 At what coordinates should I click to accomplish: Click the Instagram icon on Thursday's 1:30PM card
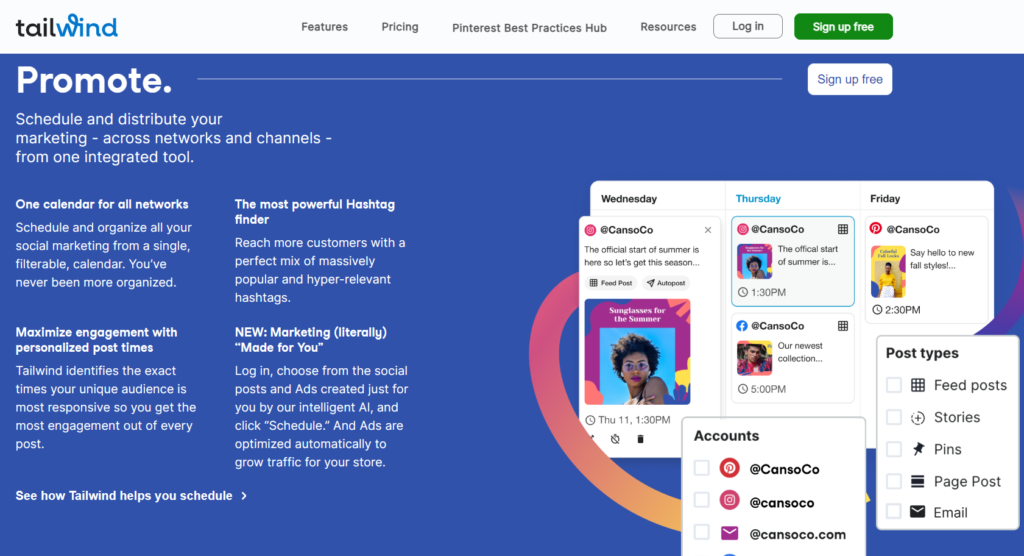tap(743, 229)
